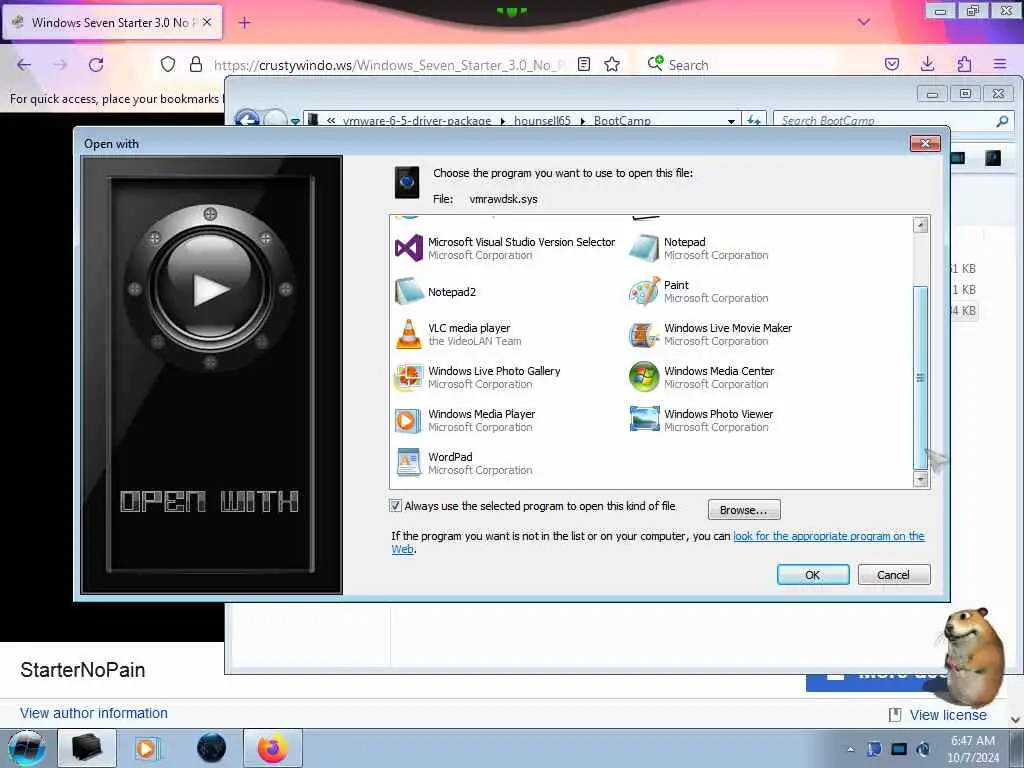1024x768 pixels.
Task: Click the hounsell65 breadcrumb folder
Action: pyautogui.click(x=542, y=121)
